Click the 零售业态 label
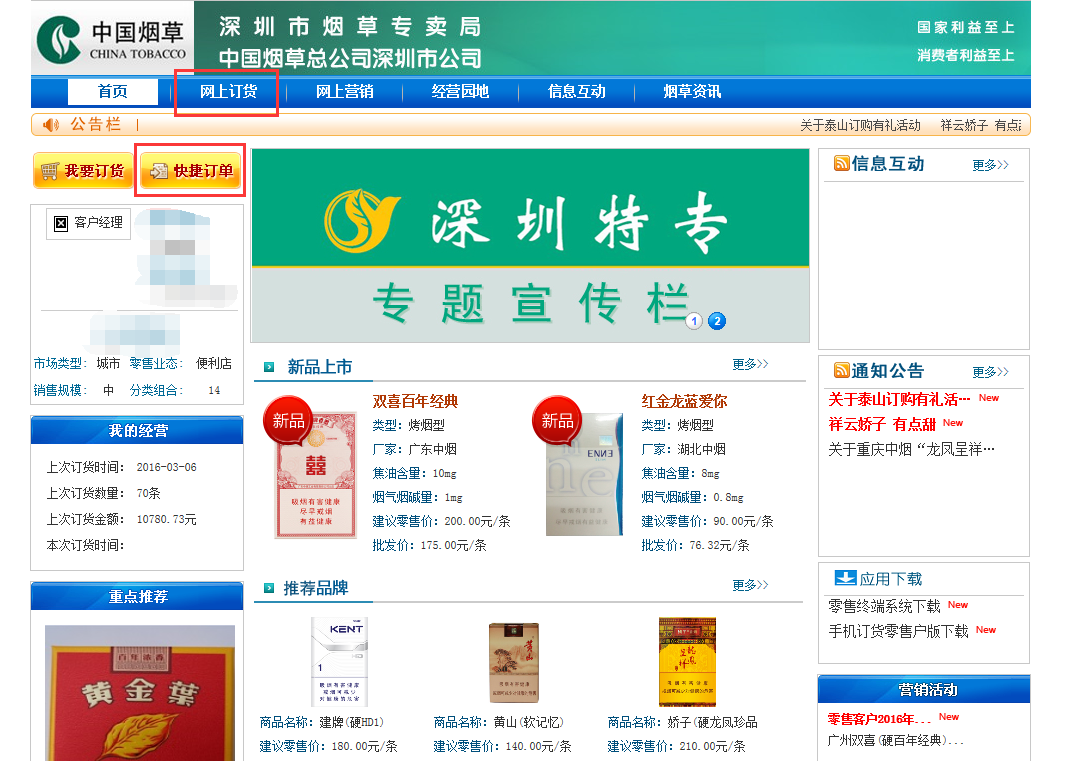The height and width of the screenshot is (761, 1068). coord(157,364)
